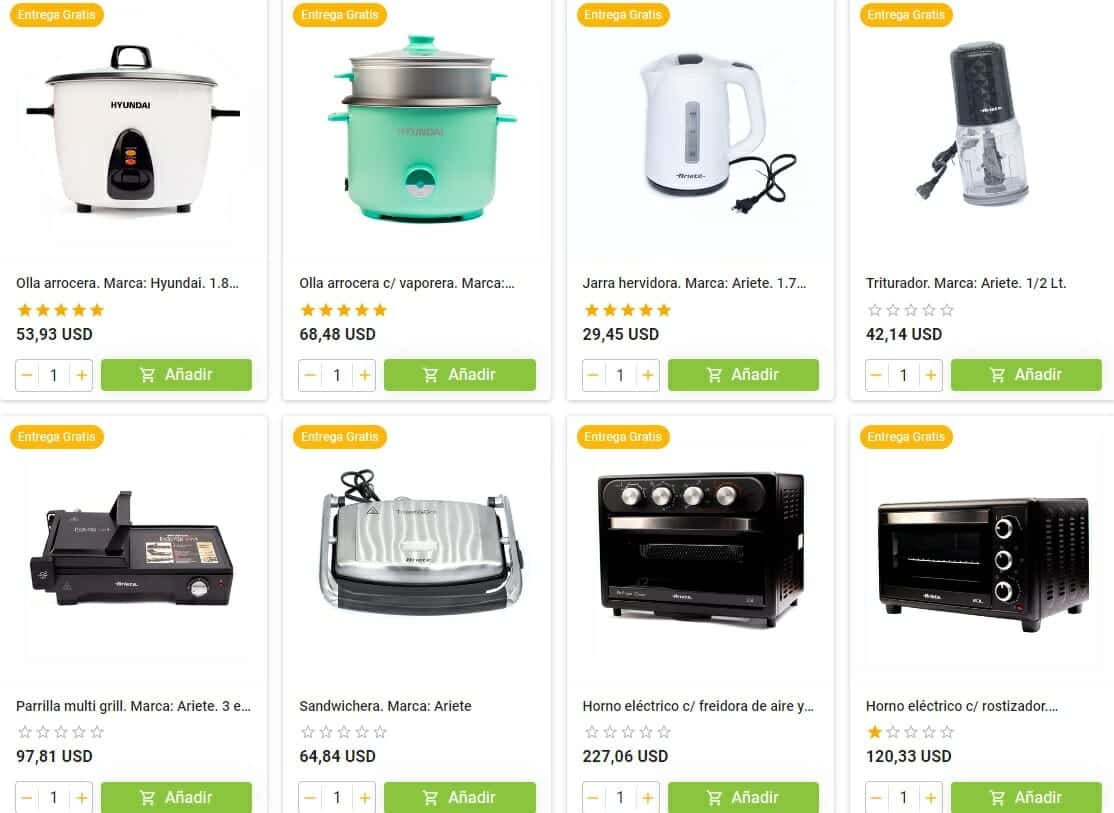Click plus icon for Triturador Ariete quantity
The width and height of the screenshot is (1114, 813).
click(x=931, y=375)
